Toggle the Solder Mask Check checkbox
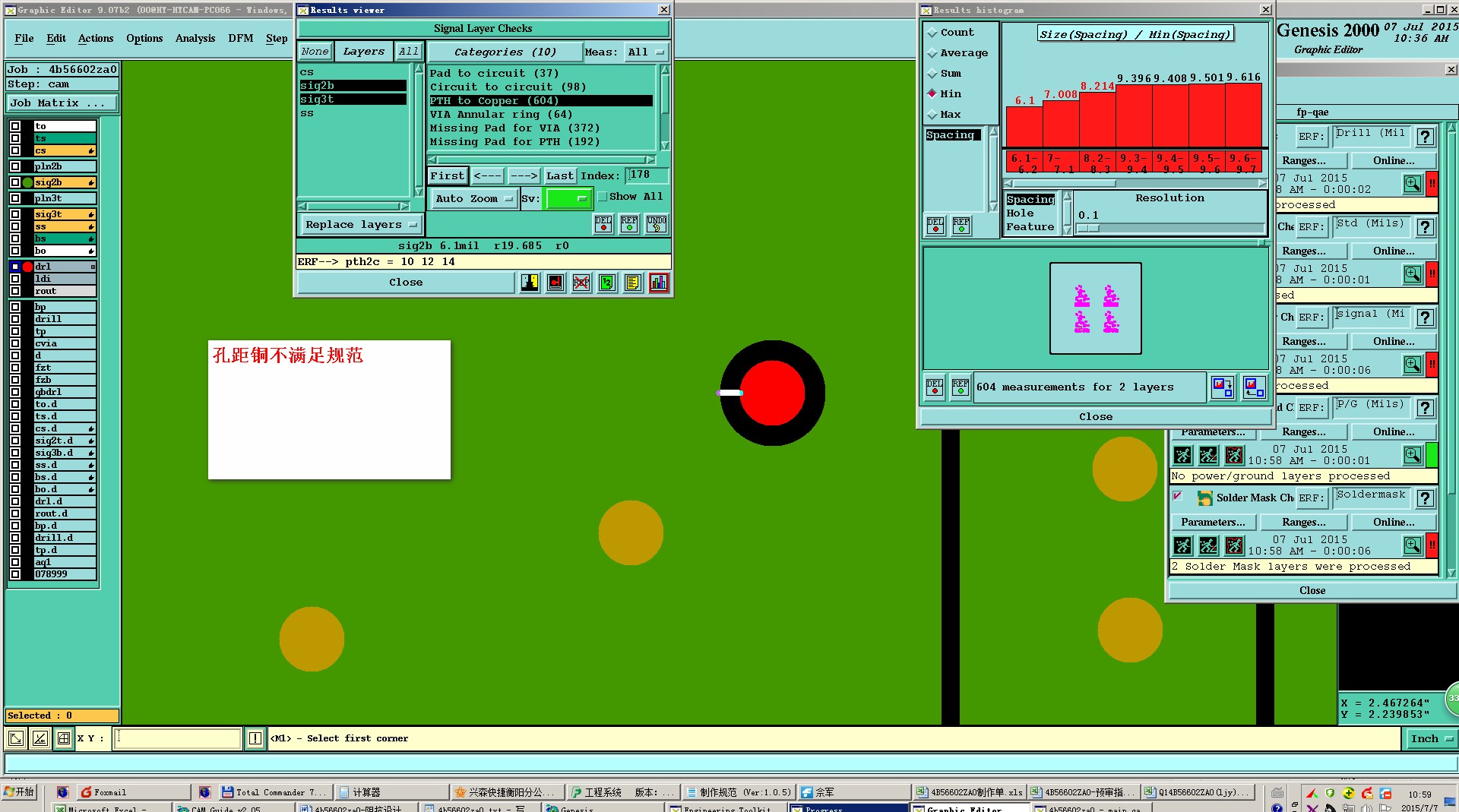The width and height of the screenshot is (1459, 812). click(x=1178, y=497)
